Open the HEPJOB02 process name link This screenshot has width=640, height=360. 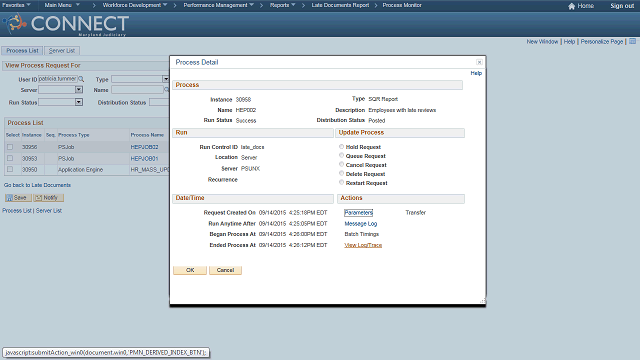pos(144,147)
